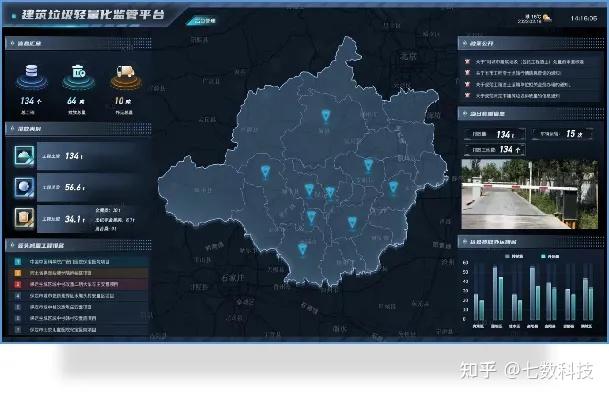
Task: Select the sphere icon beside 56.6 t
Action: (x=24, y=187)
